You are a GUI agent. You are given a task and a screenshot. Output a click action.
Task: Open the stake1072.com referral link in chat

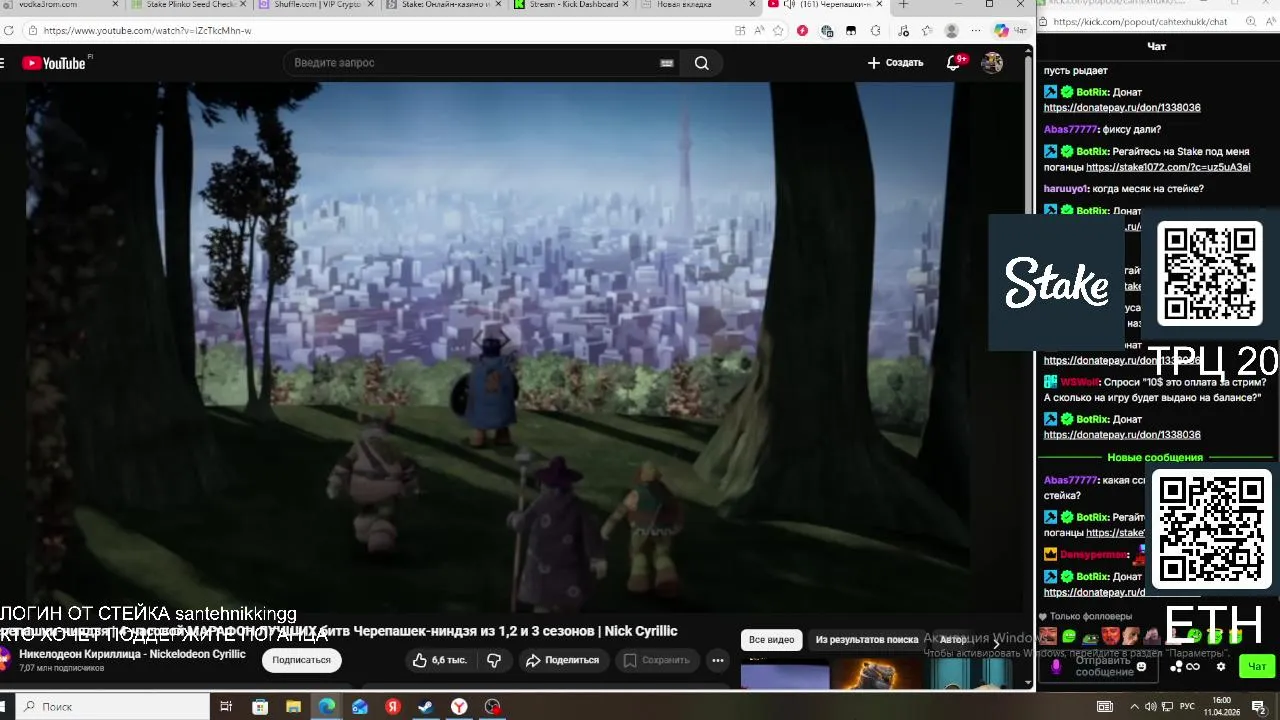coord(1168,167)
